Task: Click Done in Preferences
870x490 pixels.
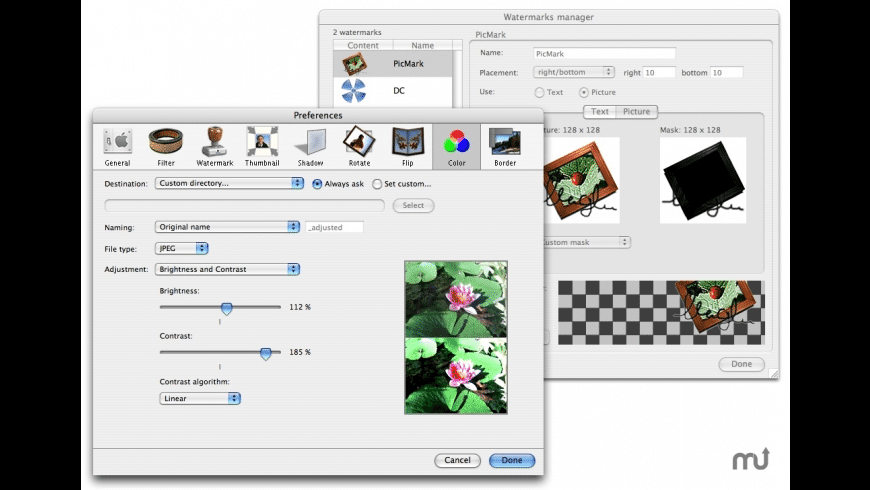Action: tap(512, 460)
